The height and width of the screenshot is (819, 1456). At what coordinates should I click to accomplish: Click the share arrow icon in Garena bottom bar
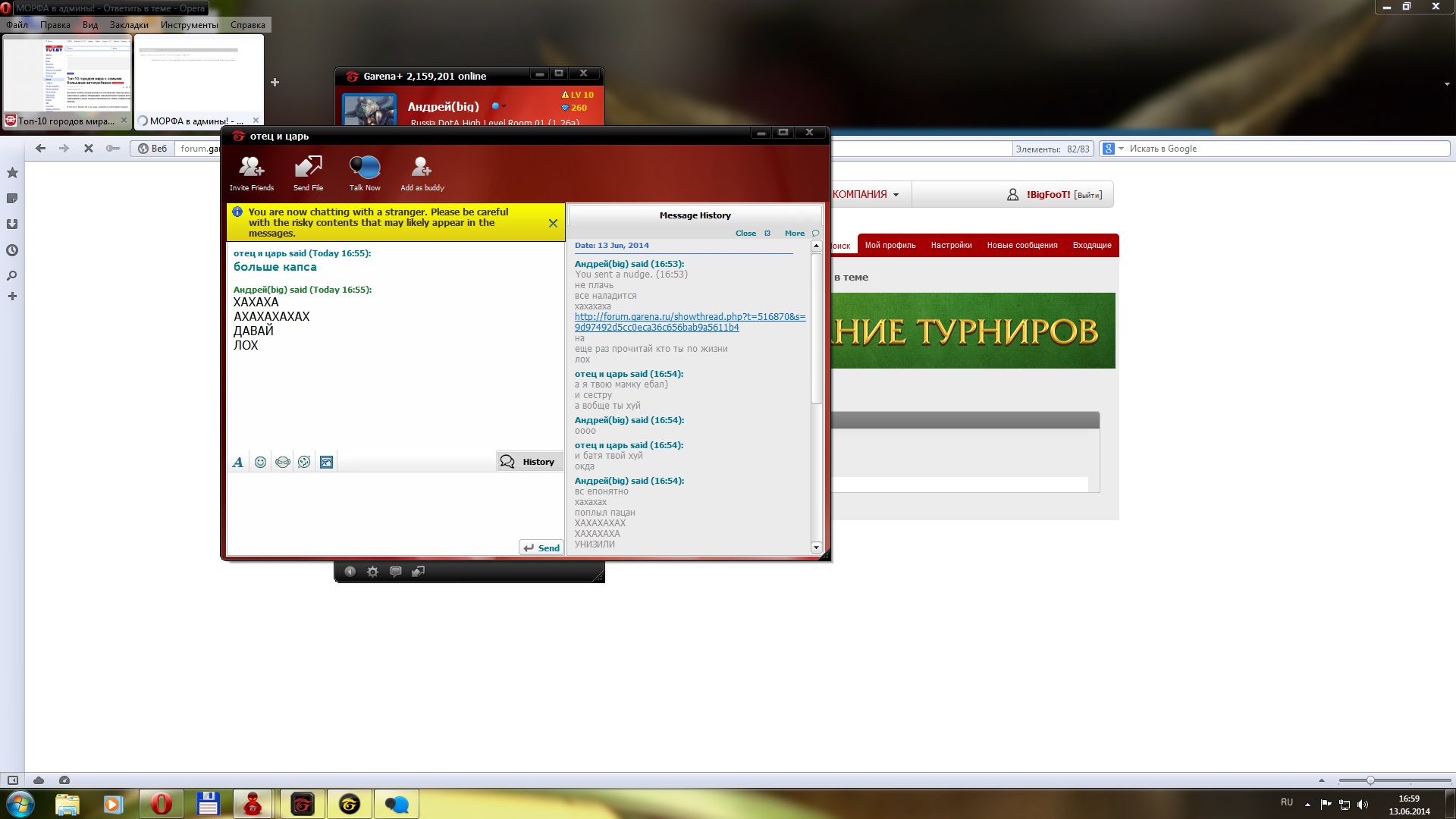tap(418, 572)
